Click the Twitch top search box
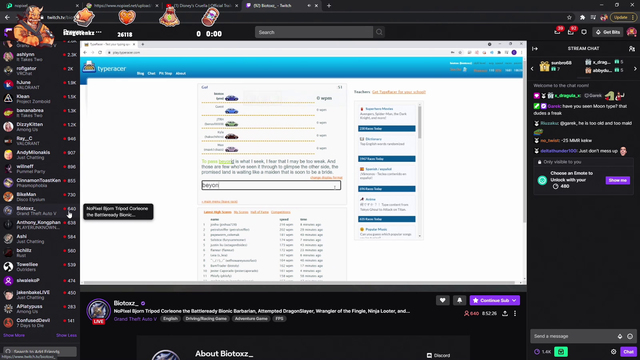640x360 pixels. (314, 32)
